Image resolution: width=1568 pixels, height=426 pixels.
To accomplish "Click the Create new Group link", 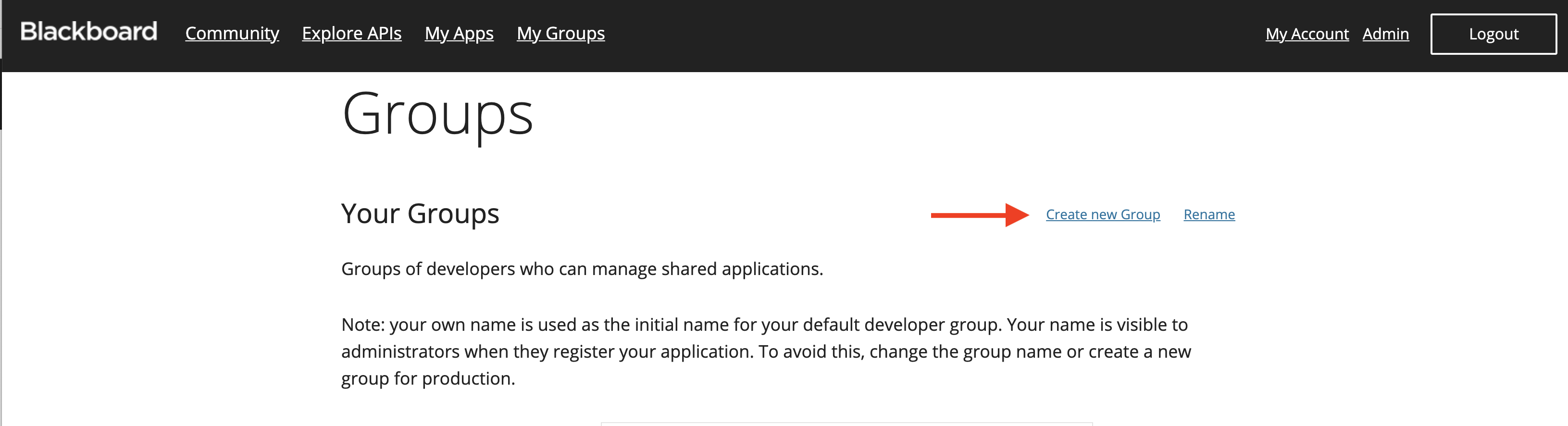I will click(1103, 214).
